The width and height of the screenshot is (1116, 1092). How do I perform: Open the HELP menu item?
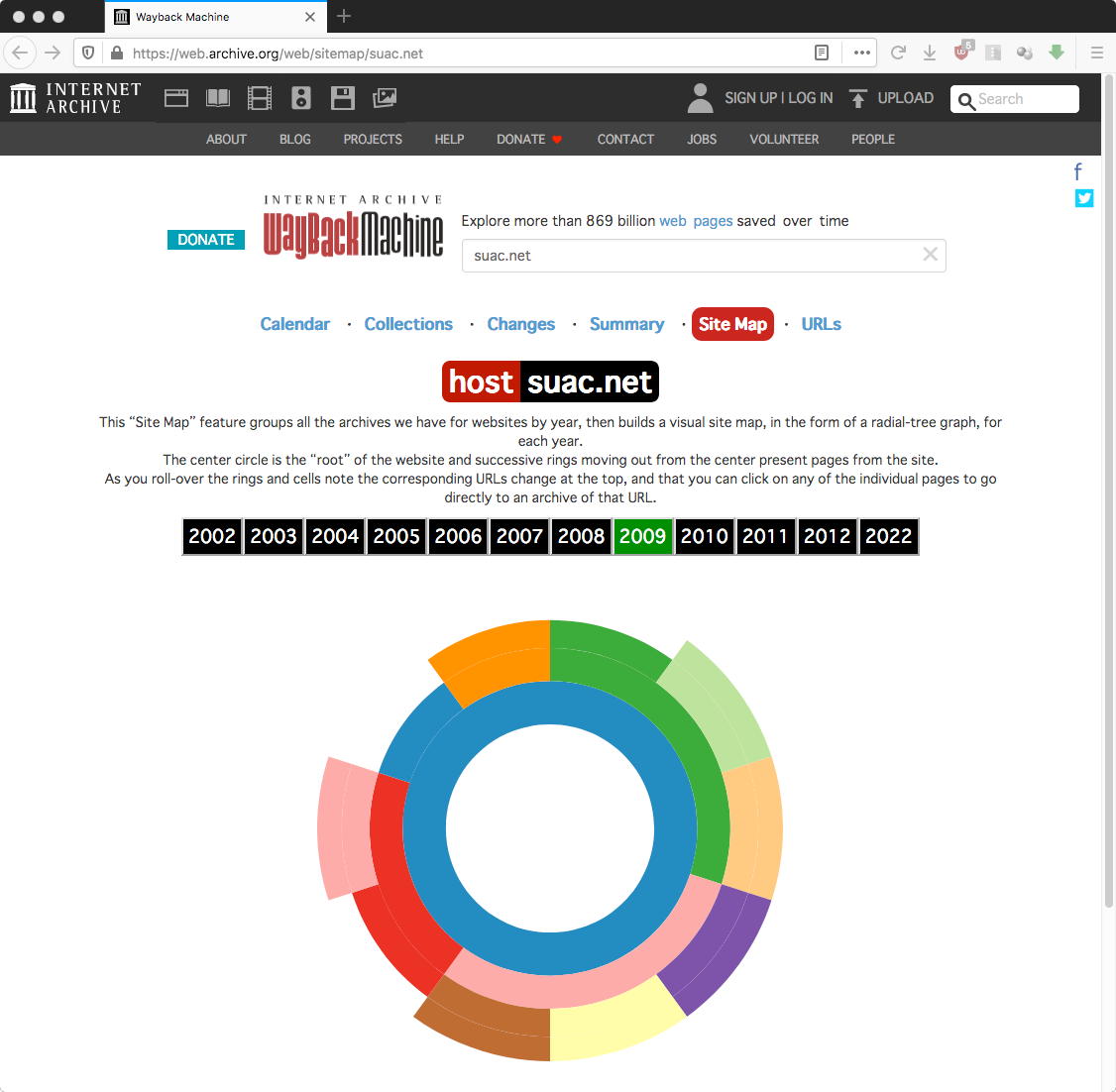click(449, 140)
